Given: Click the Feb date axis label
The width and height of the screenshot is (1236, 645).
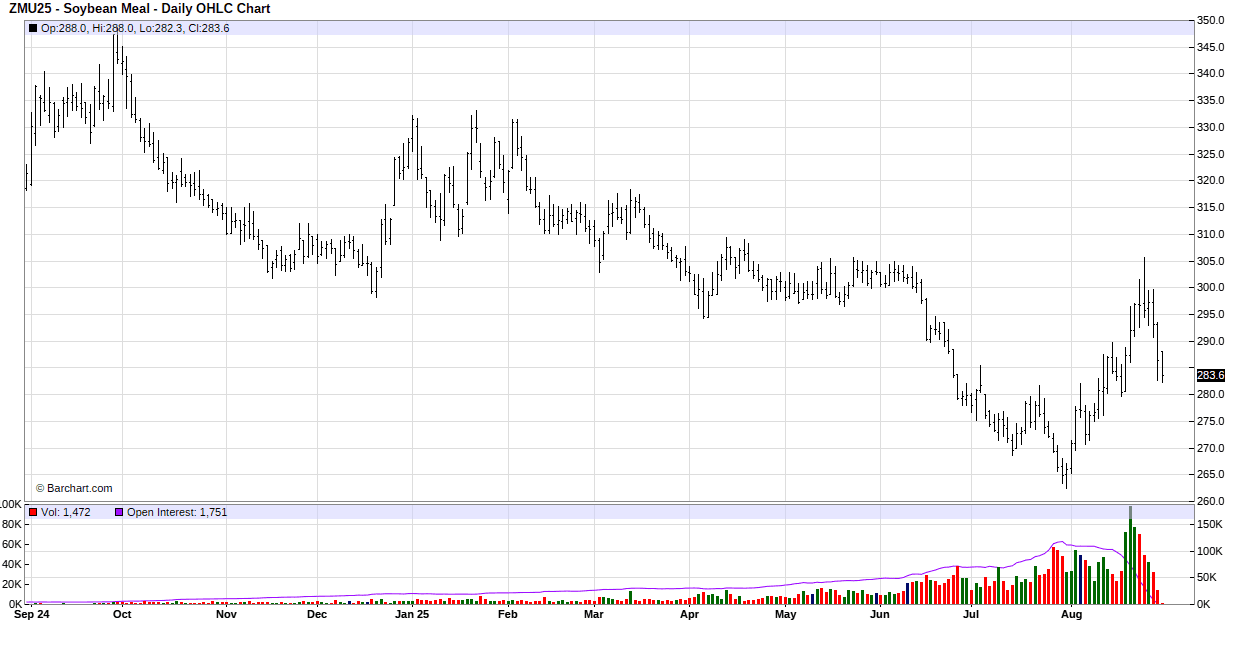Looking at the screenshot, I should (507, 615).
